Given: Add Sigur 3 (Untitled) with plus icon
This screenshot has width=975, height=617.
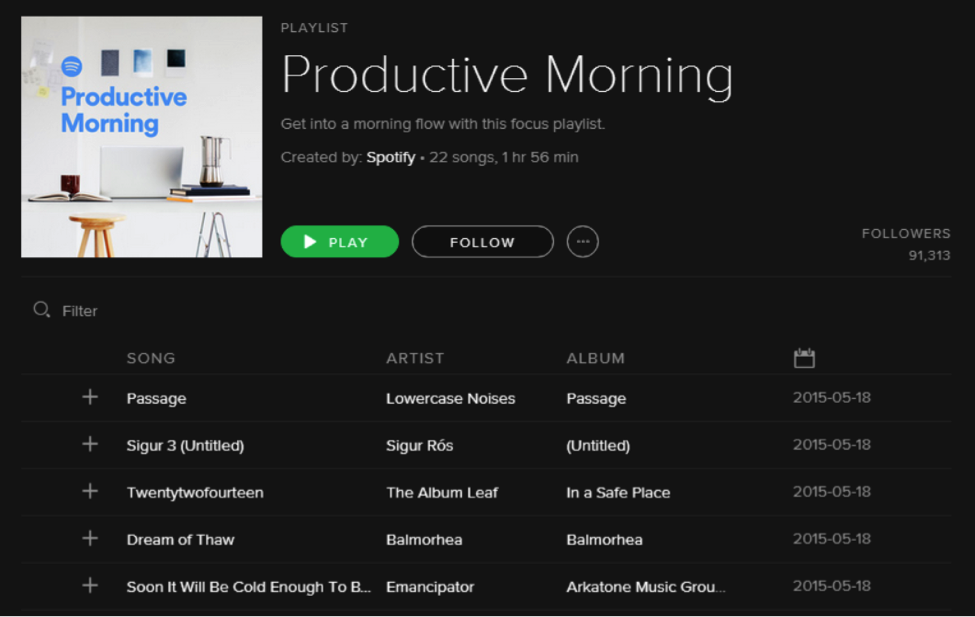Looking at the screenshot, I should click(x=90, y=444).
